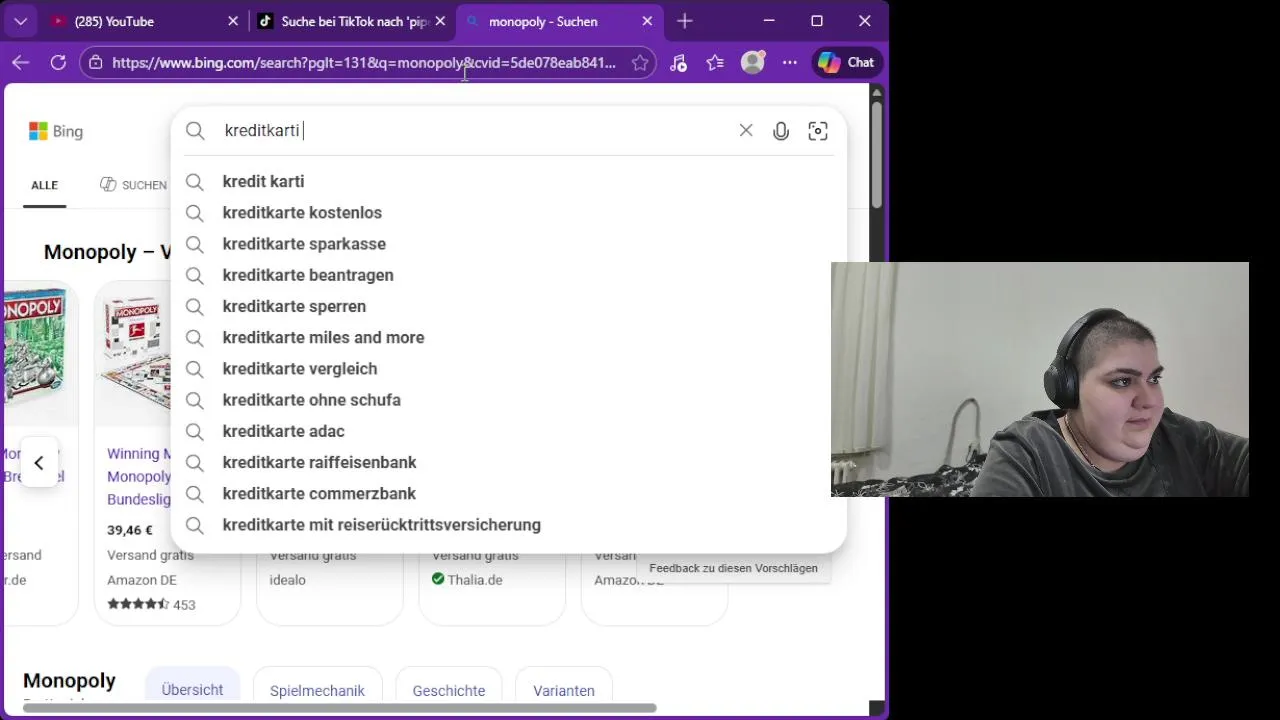
Task: Go back with carousel left arrow
Action: pos(39,463)
